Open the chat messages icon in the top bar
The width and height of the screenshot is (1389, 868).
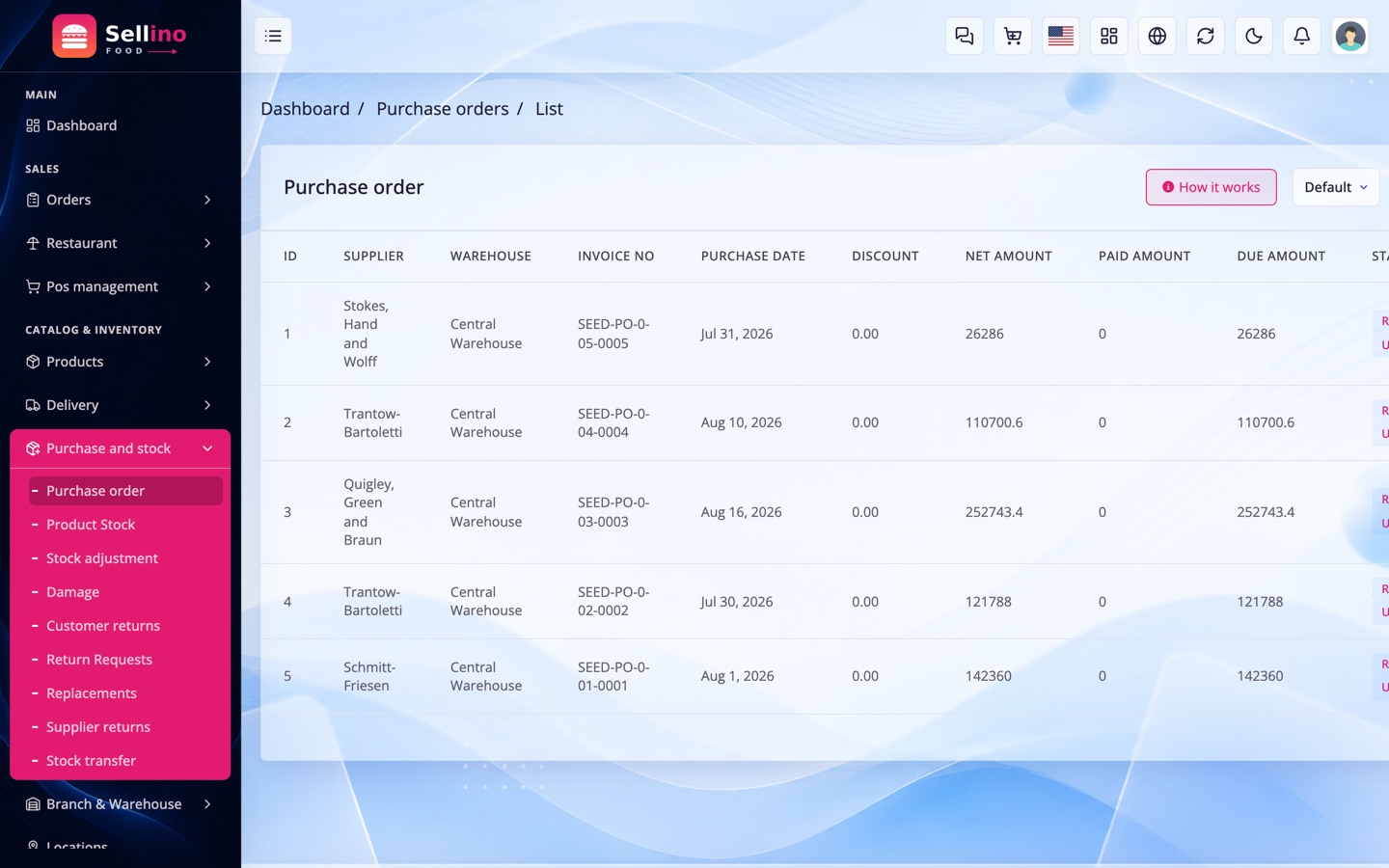(x=964, y=36)
